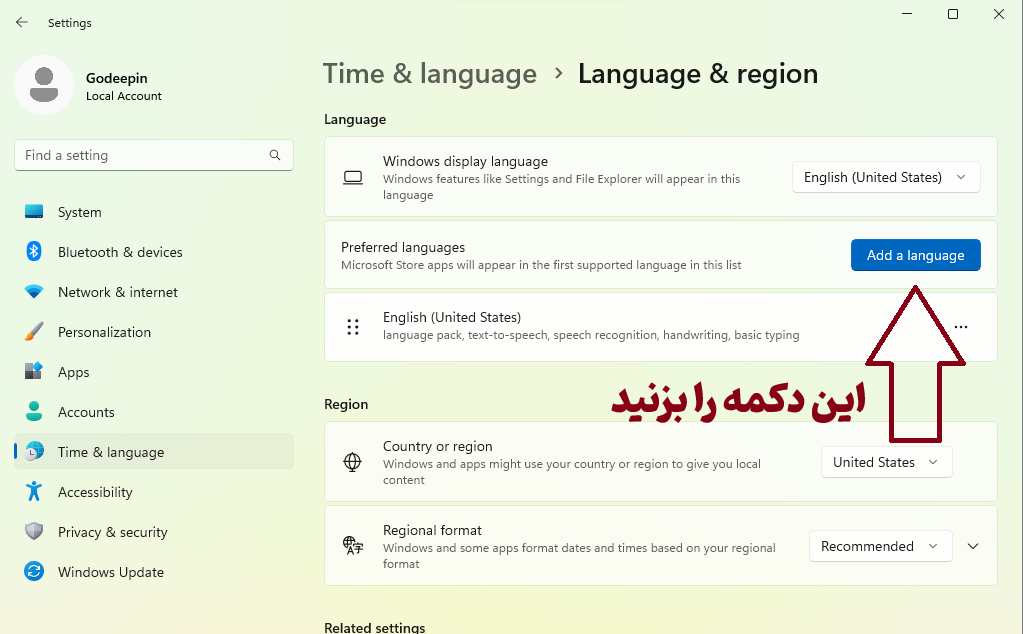Click the Local Account text
1023x634 pixels.
point(124,96)
